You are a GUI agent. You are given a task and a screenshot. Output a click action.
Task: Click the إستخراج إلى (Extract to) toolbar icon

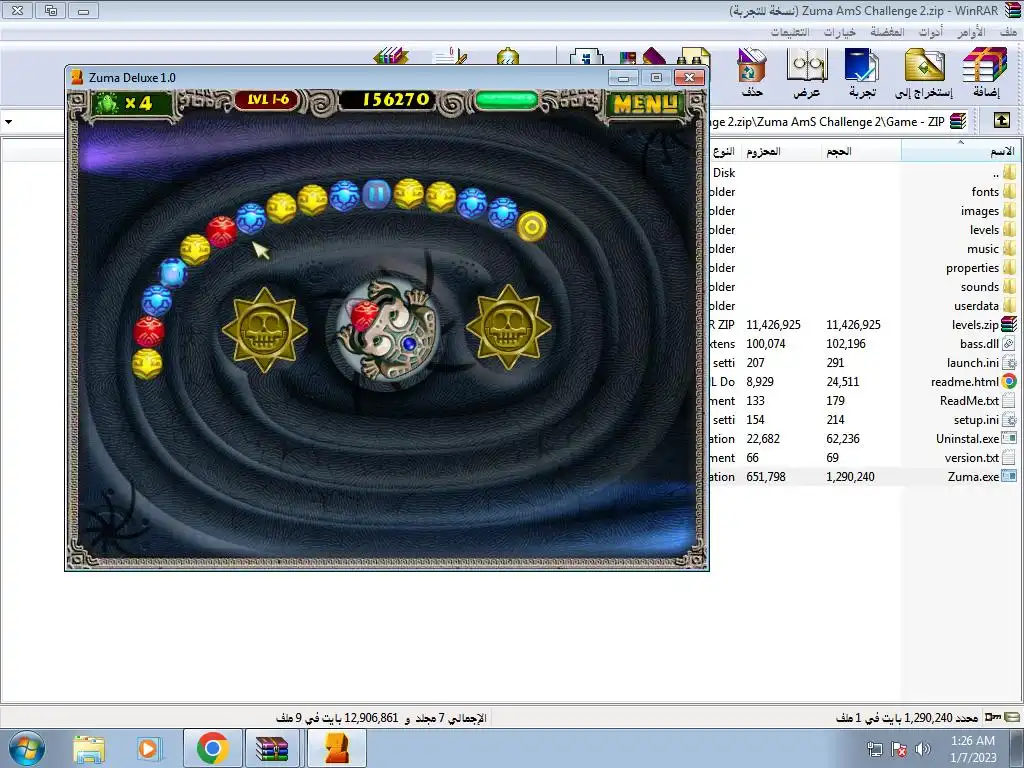point(924,72)
